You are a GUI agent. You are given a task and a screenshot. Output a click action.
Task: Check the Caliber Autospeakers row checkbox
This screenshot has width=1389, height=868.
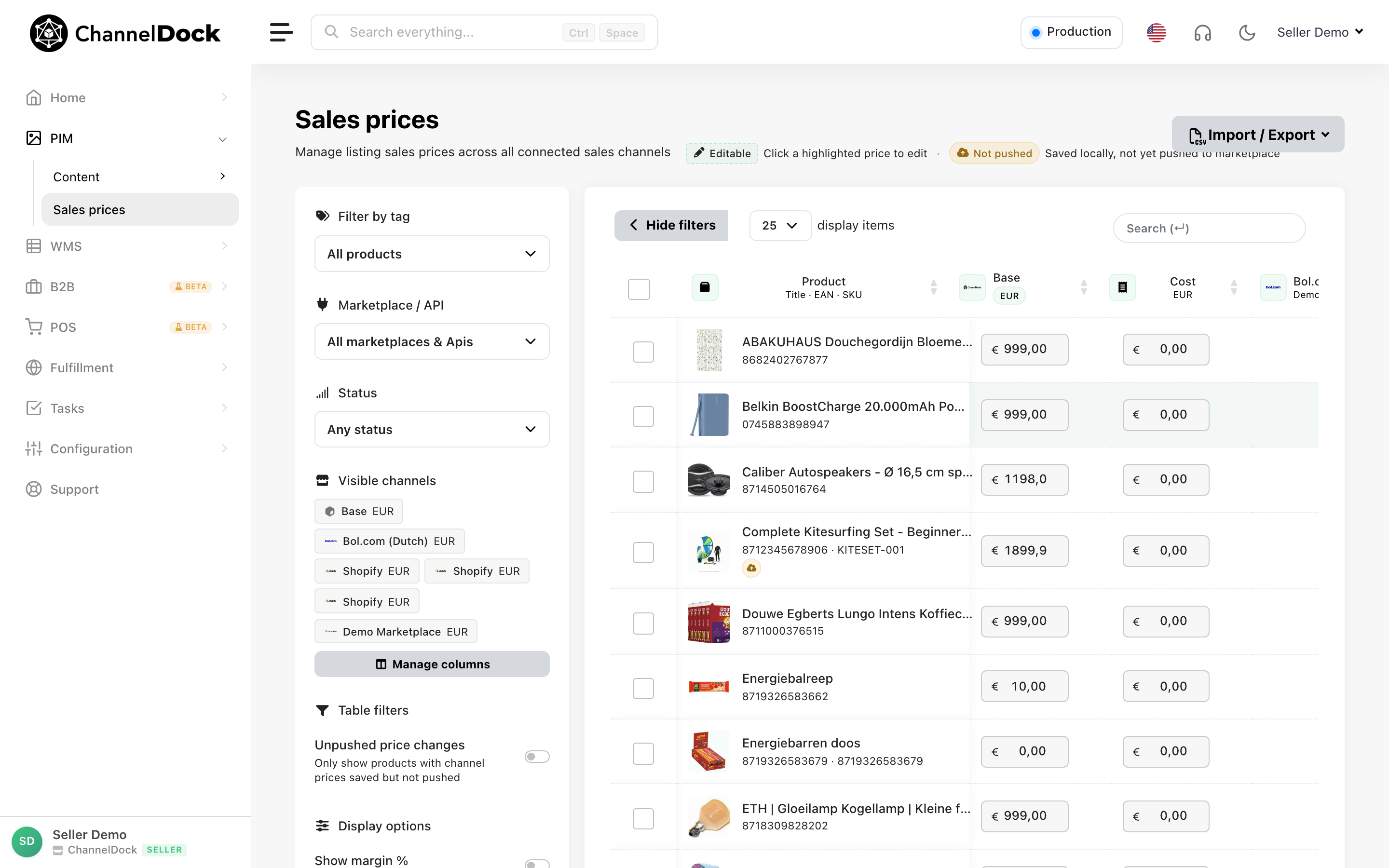point(643,481)
